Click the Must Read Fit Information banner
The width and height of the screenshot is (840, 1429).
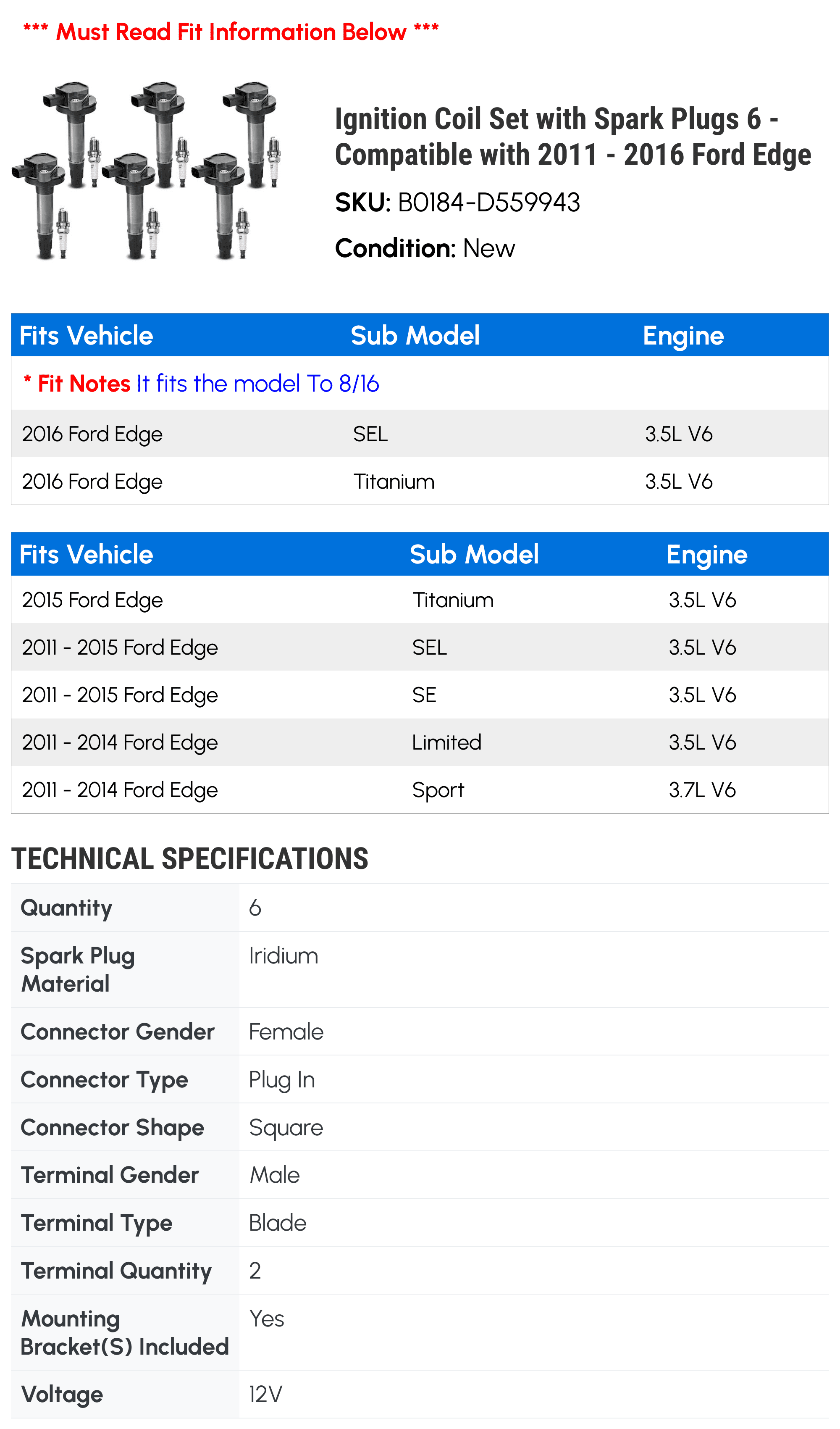231,32
